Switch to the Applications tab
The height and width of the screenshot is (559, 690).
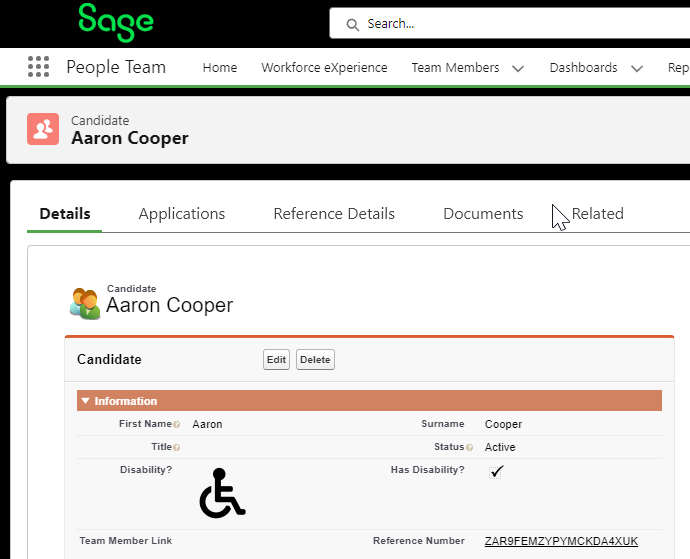182,214
